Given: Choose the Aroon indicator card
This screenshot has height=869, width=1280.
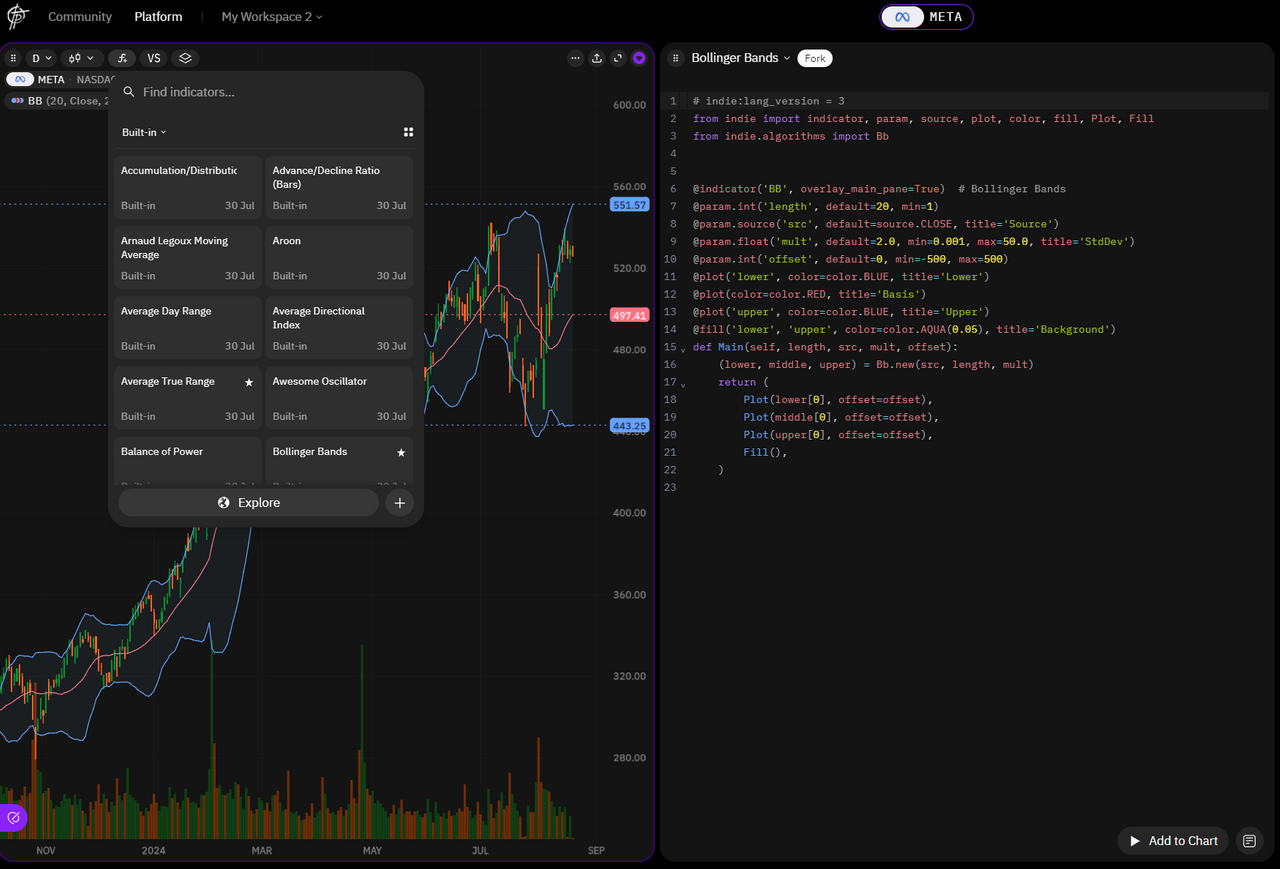Looking at the screenshot, I should pos(339,257).
